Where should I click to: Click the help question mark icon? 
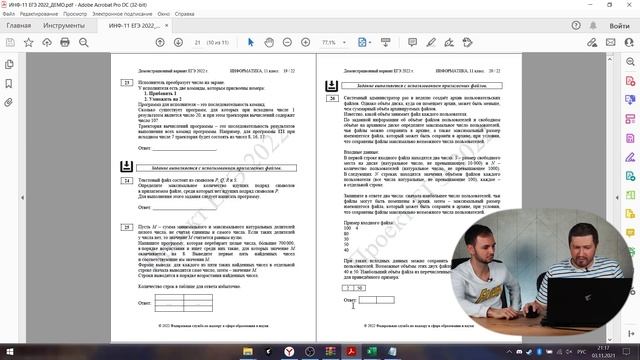576,26
